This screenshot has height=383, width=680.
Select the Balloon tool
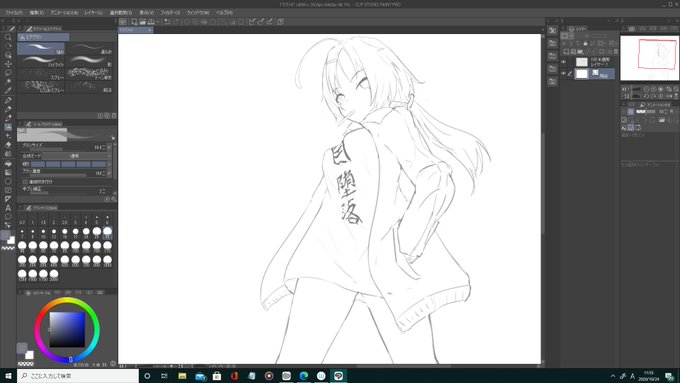point(8,216)
